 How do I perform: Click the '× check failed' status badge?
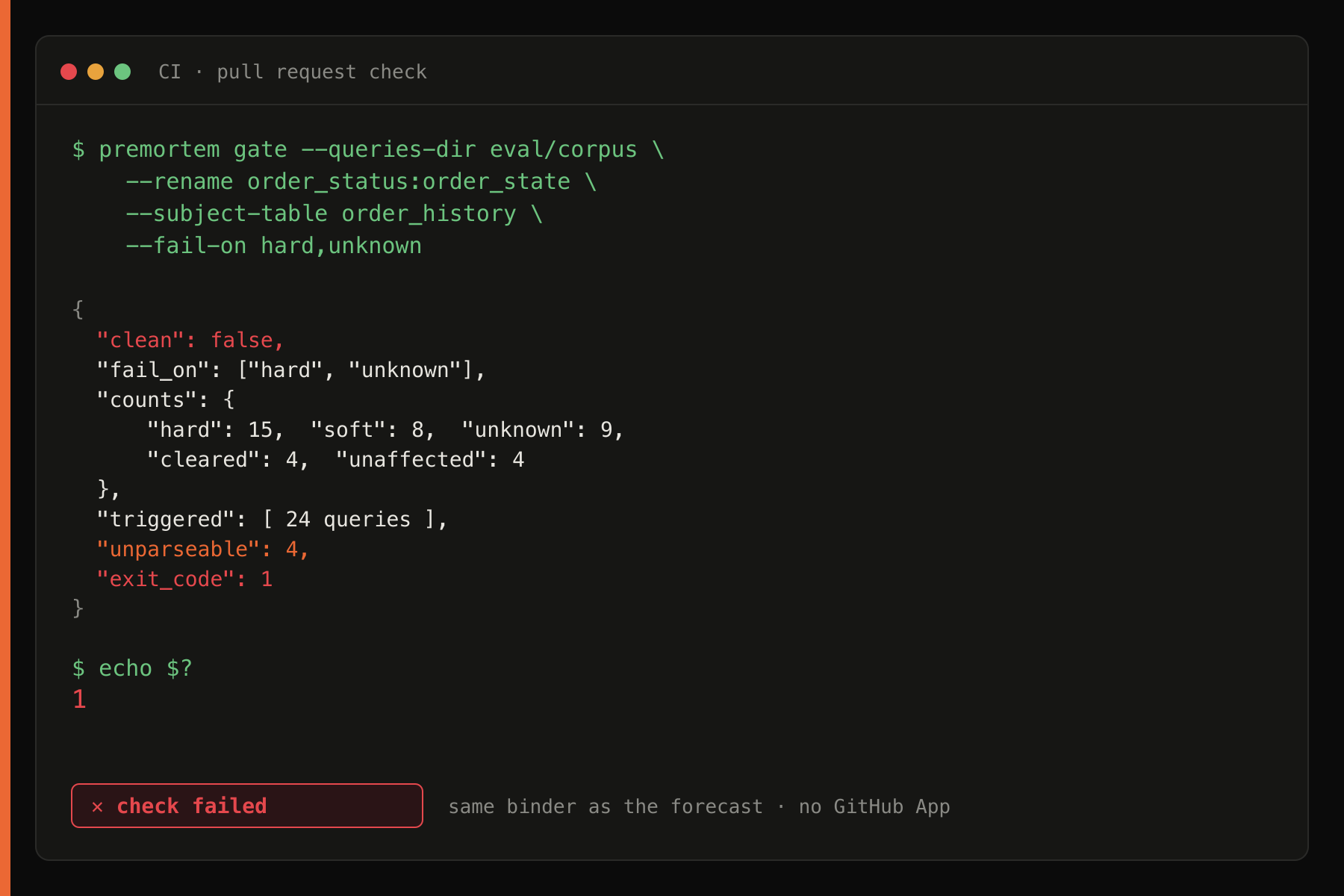click(247, 806)
